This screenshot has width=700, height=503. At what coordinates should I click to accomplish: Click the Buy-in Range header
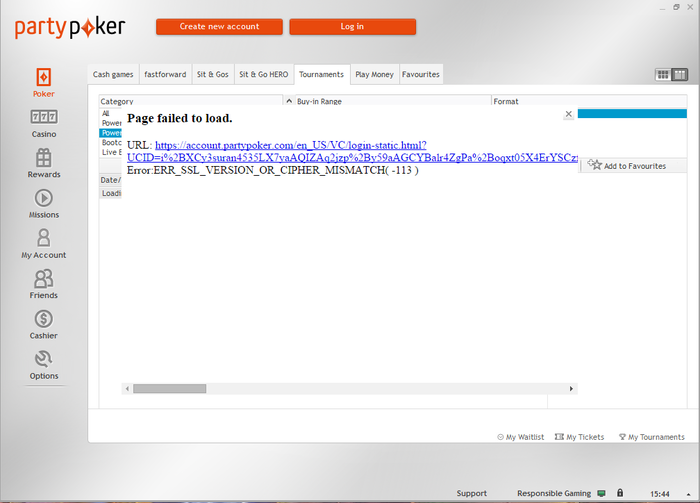[393, 101]
